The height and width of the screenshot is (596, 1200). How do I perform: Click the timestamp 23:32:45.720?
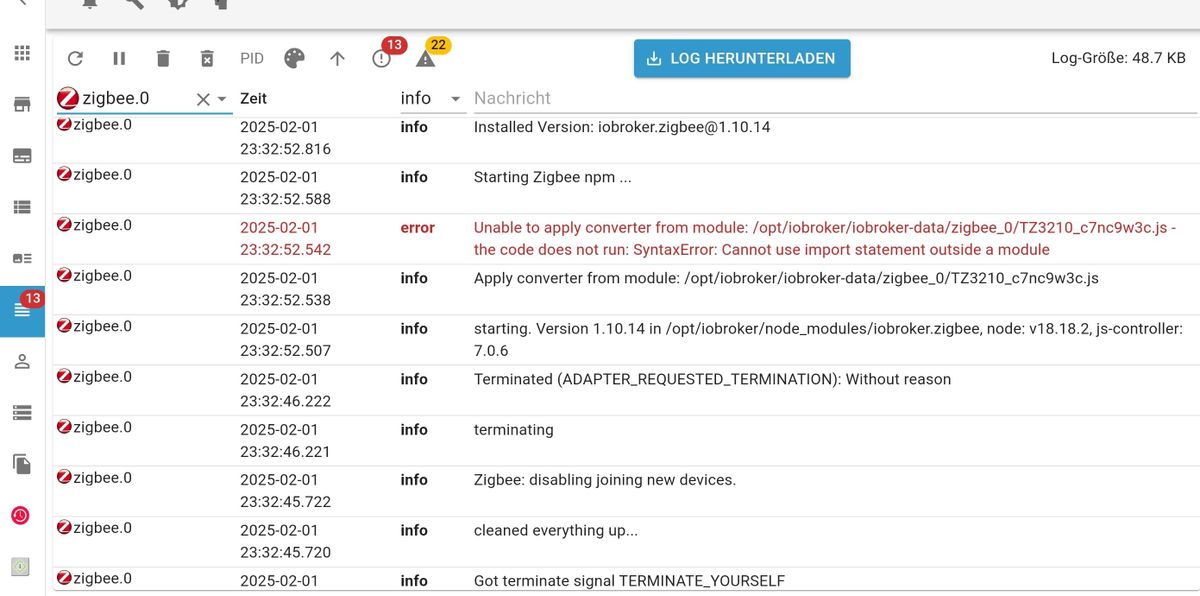286,552
